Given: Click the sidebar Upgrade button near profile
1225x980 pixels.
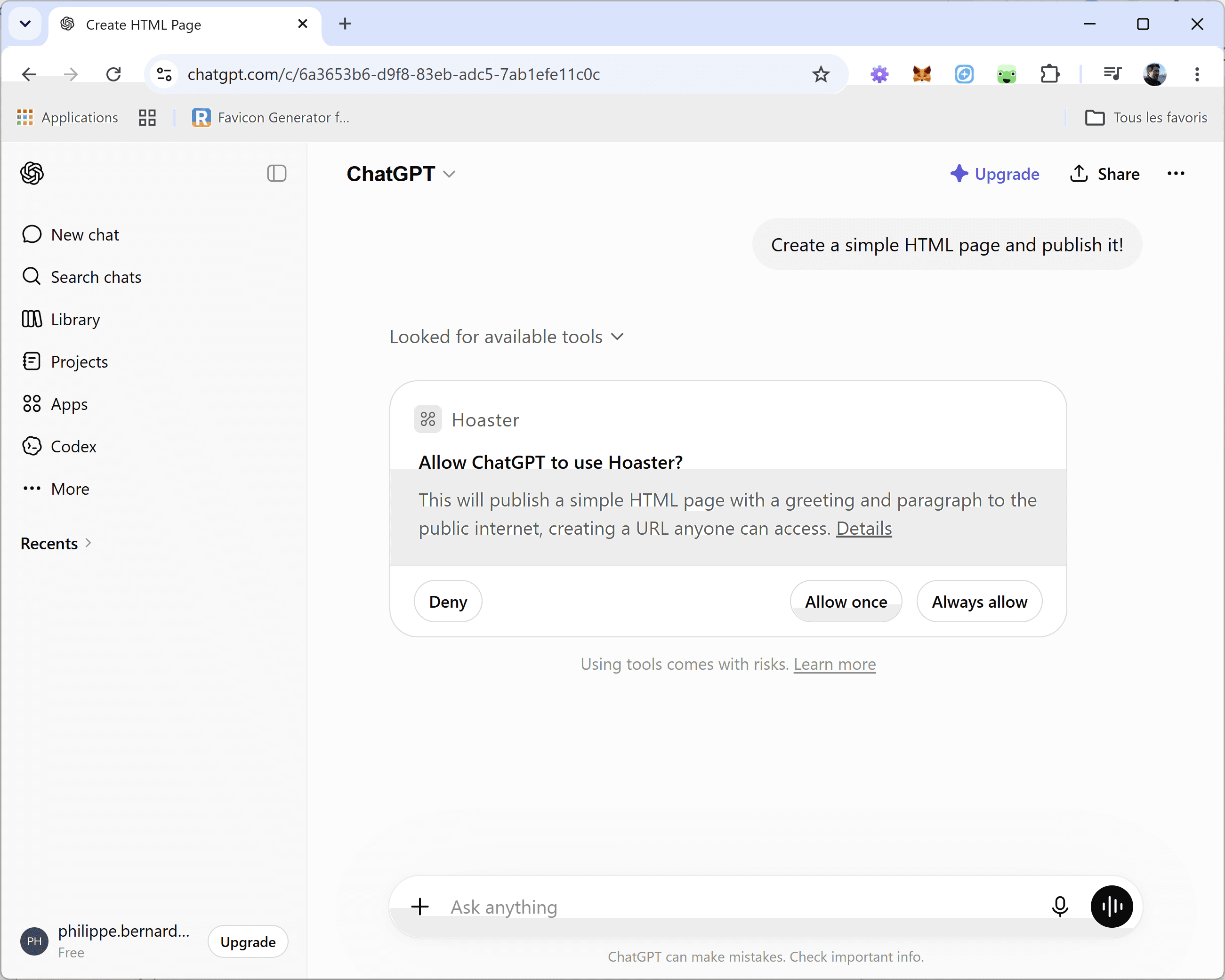Looking at the screenshot, I should click(x=248, y=941).
